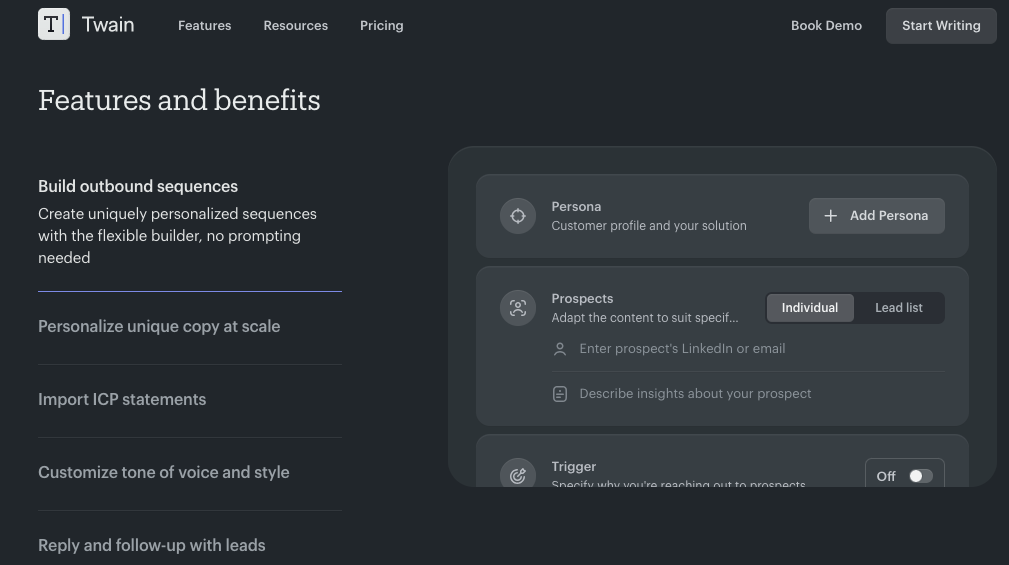Expand Customize tone of voice and style
The image size is (1009, 565).
[x=164, y=473]
